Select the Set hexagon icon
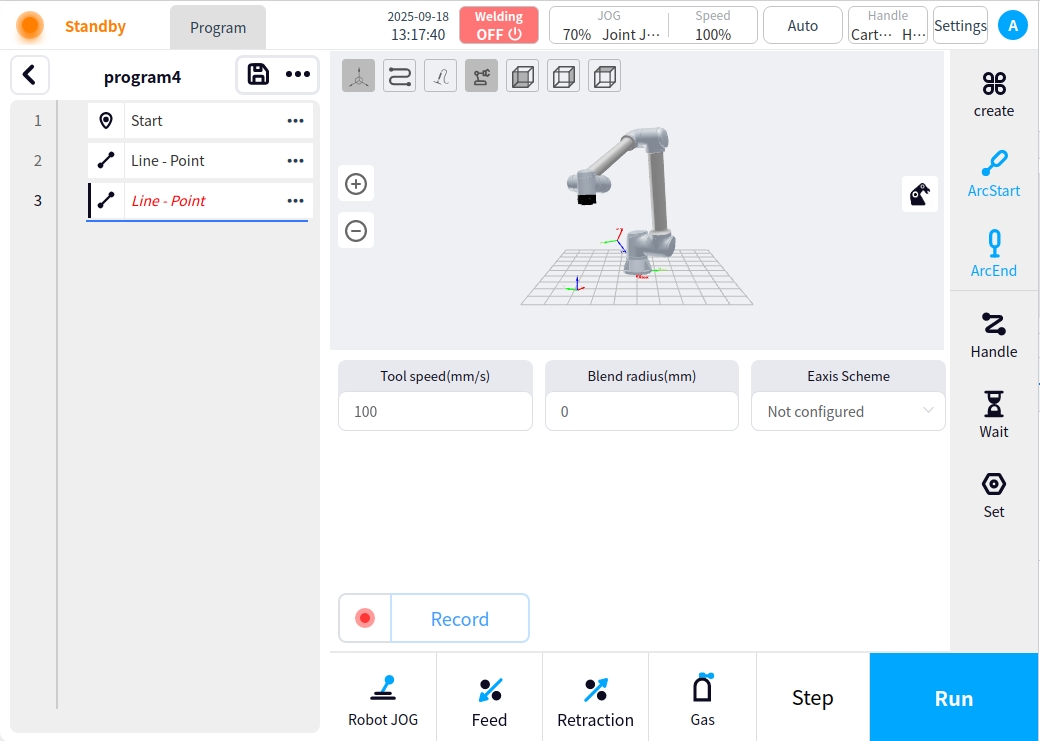The height and width of the screenshot is (741, 1040). (993, 494)
